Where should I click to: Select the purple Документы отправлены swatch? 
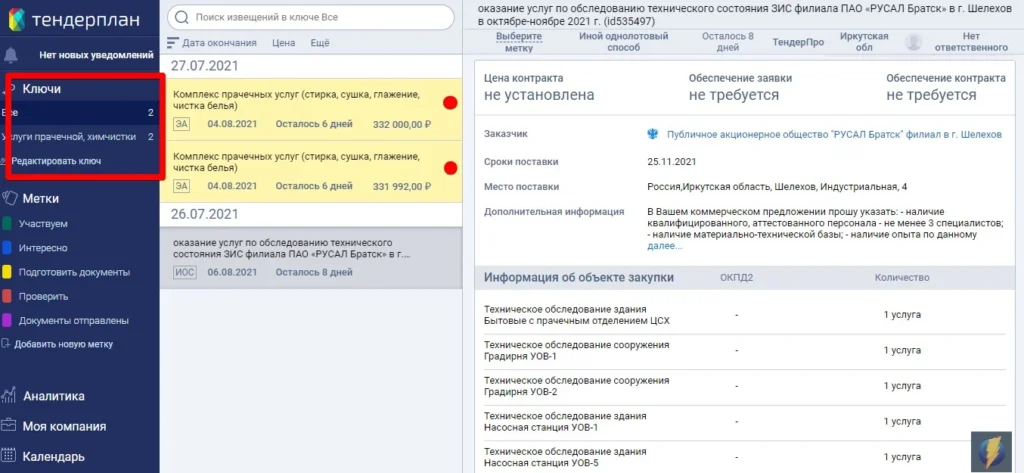coord(7,321)
